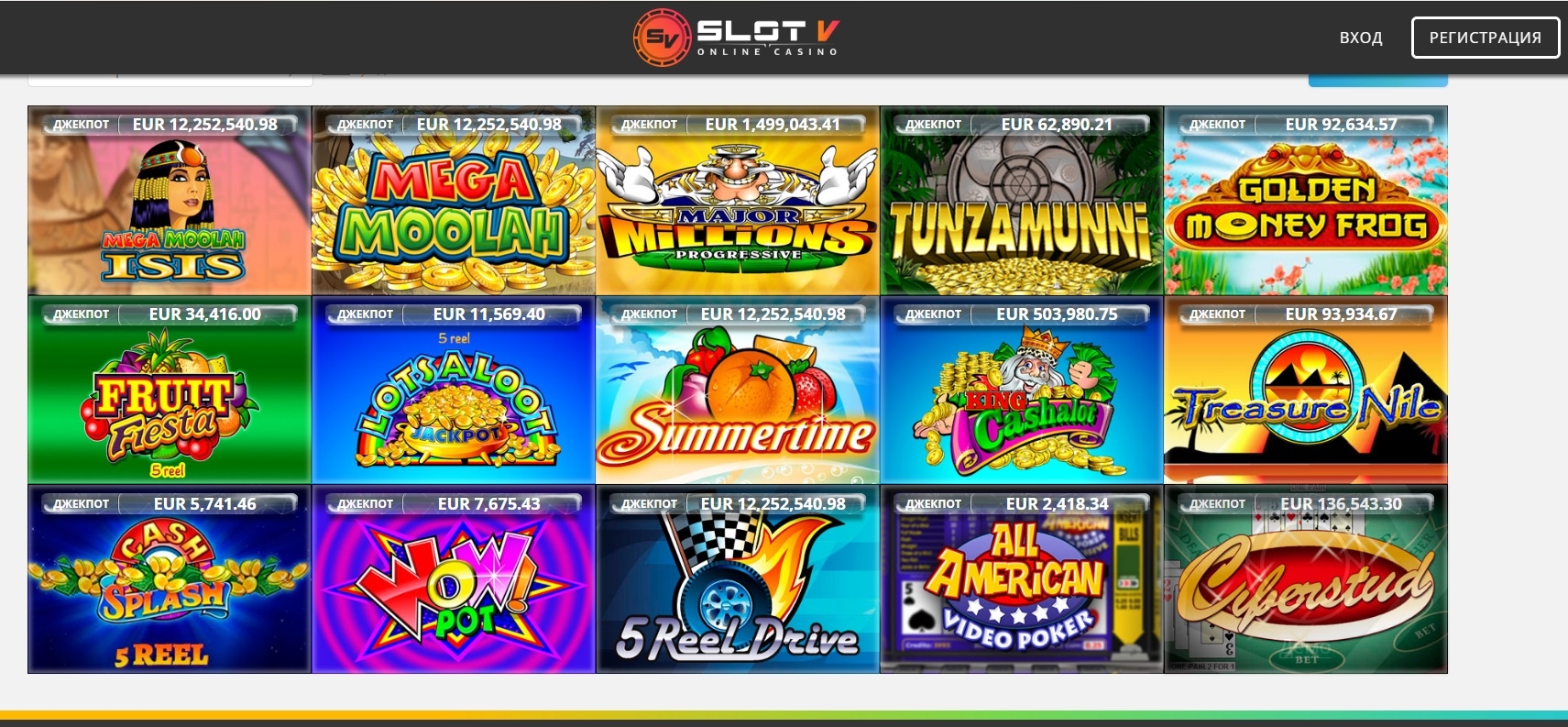Viewport: 1568px width, 727px height.
Task: Open the King Cashalot game
Action: click(1022, 391)
